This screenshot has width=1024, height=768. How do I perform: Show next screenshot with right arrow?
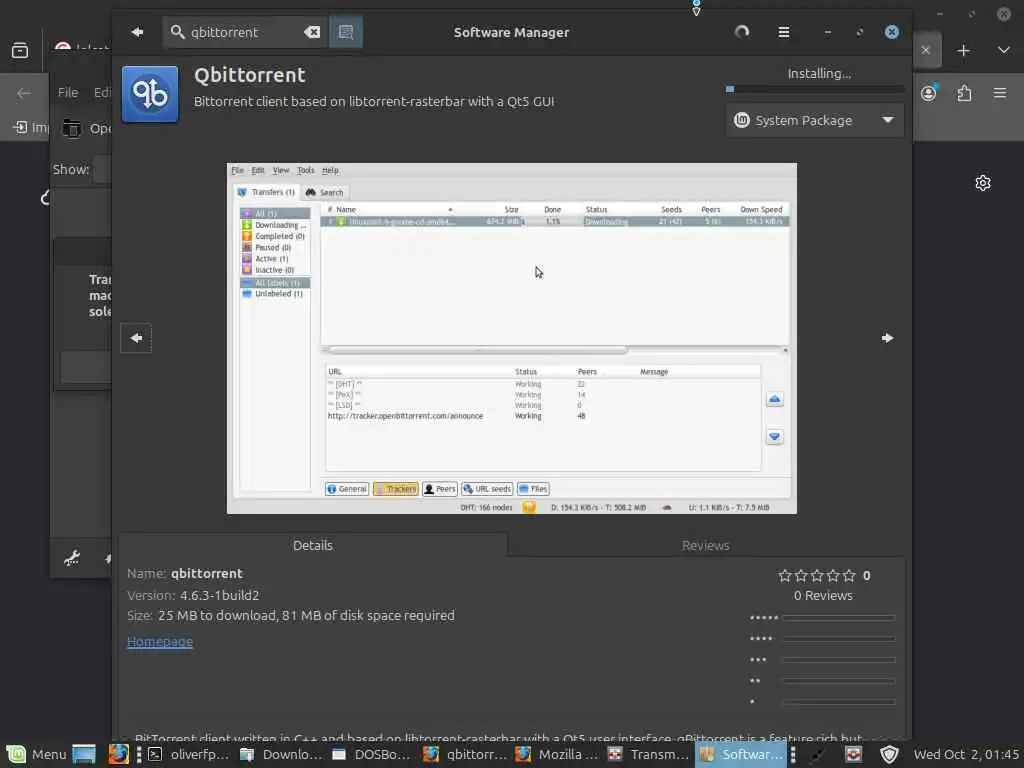click(887, 338)
